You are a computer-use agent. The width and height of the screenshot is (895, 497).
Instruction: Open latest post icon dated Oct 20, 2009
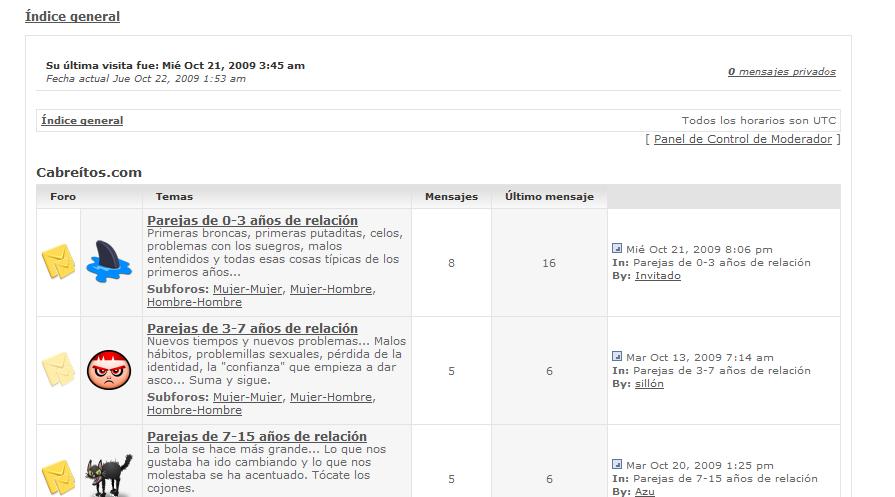617,465
